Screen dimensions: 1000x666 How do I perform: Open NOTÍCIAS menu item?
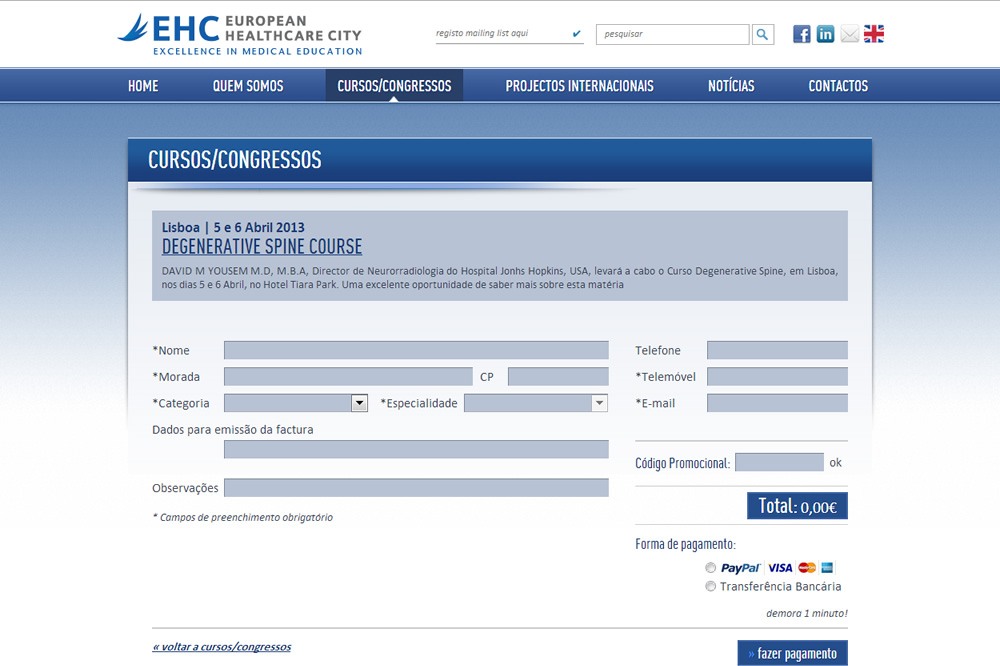731,85
